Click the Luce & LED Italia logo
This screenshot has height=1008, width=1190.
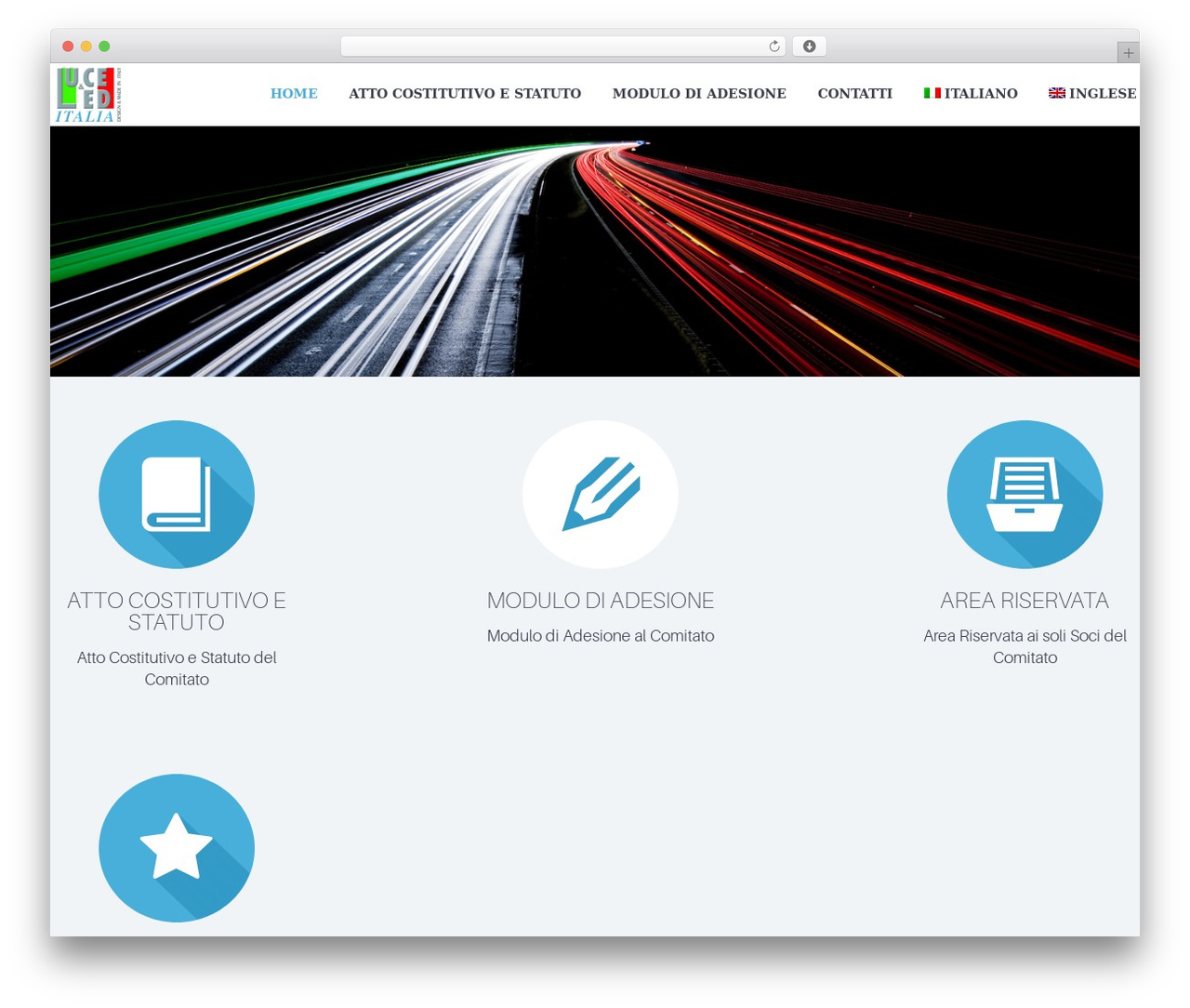(88, 95)
